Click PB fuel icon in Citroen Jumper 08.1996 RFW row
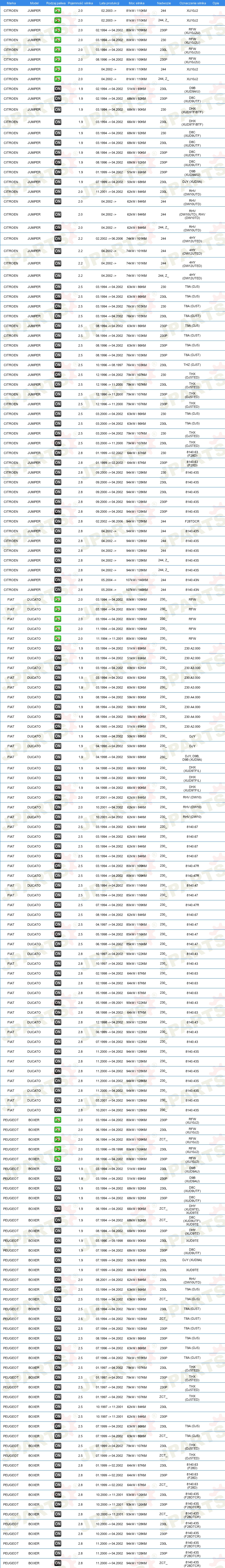 57,60
